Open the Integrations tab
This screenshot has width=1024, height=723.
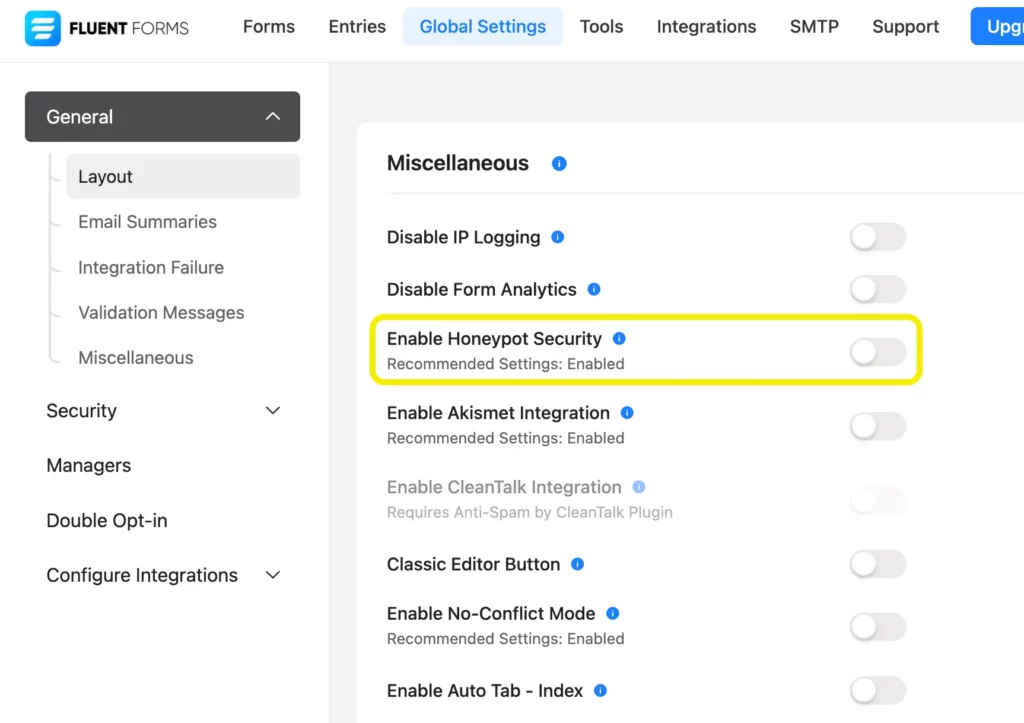coord(707,27)
